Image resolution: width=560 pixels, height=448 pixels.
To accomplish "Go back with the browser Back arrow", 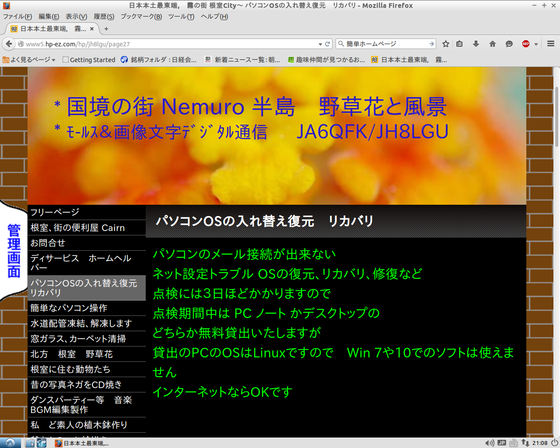I will click(x=9, y=44).
